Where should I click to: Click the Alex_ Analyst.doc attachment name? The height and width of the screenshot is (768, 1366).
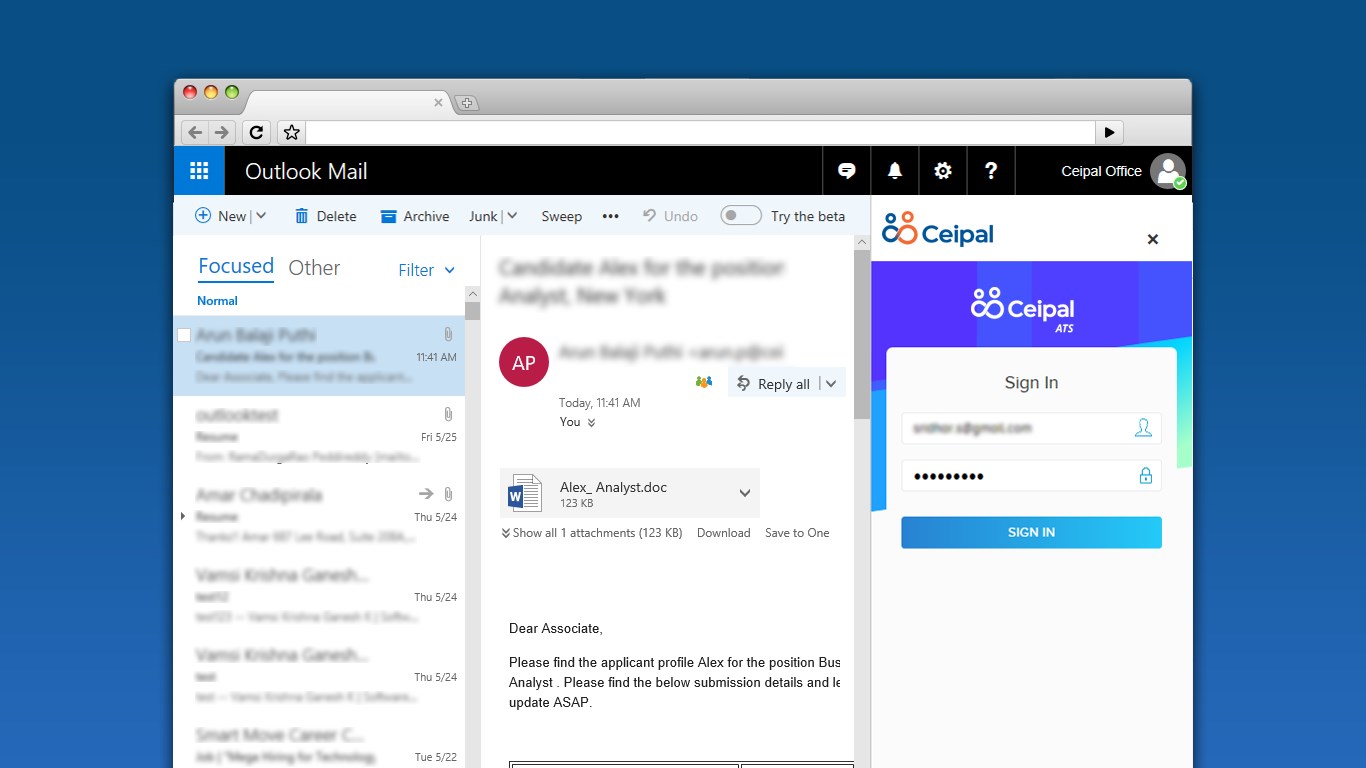pyautogui.click(x=613, y=487)
